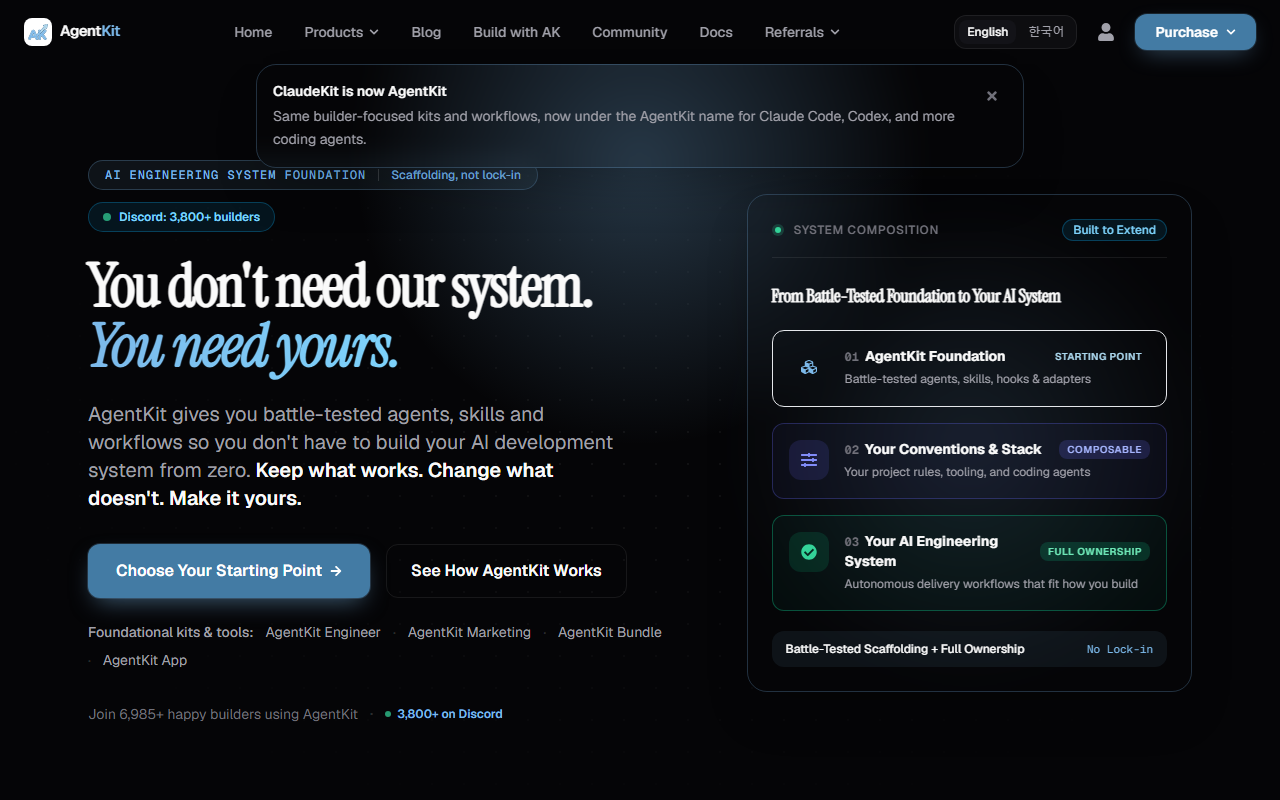Click Join 6,985+ happy builders text
The image size is (1280, 800).
tap(223, 714)
